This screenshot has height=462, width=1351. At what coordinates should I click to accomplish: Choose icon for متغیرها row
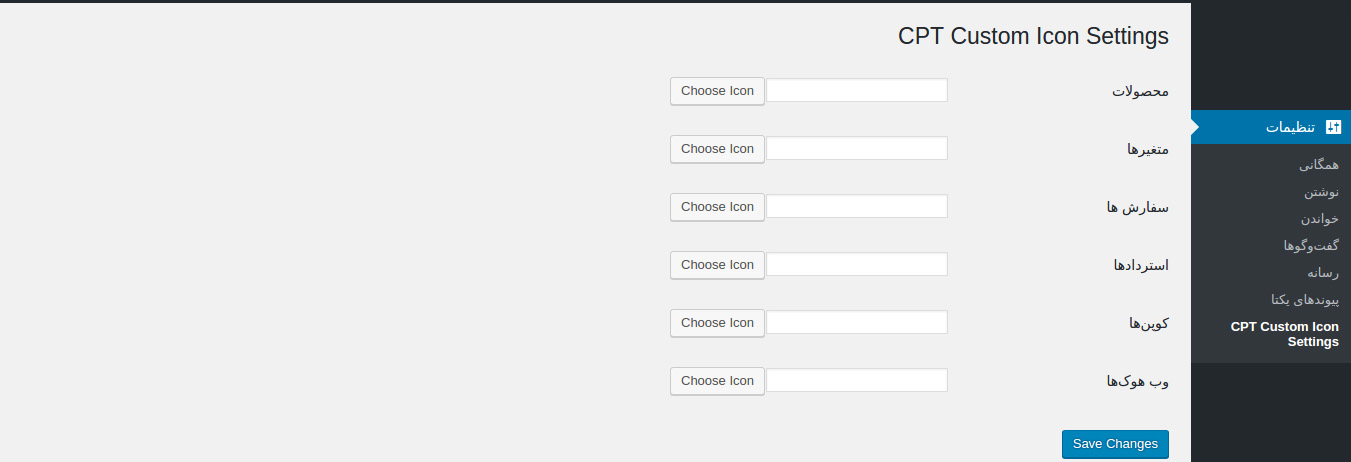tap(717, 149)
